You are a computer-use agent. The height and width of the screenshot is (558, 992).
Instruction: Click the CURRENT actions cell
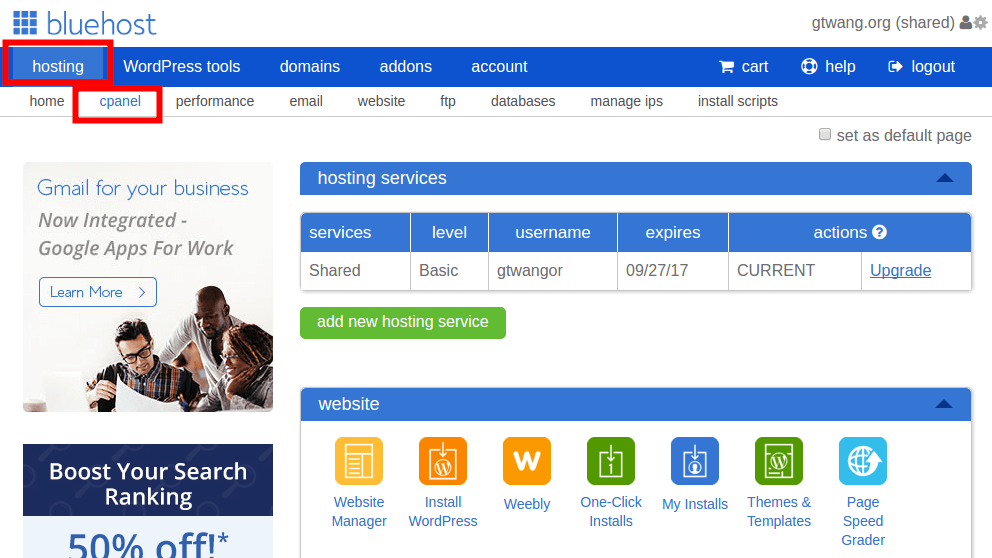click(x=795, y=271)
